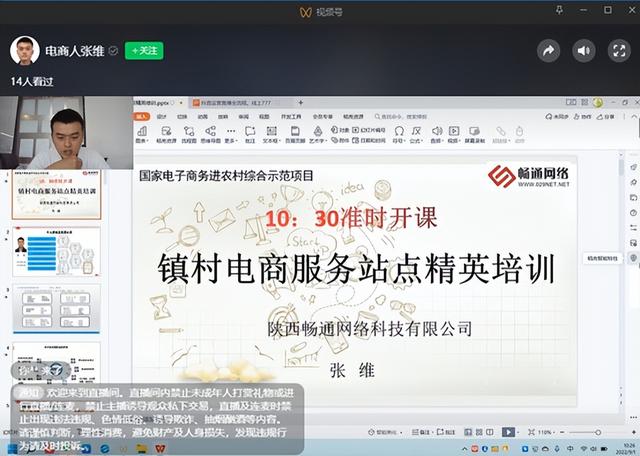Collapse the WPS ribbon with the chevron
The image size is (640, 456).
click(634, 117)
